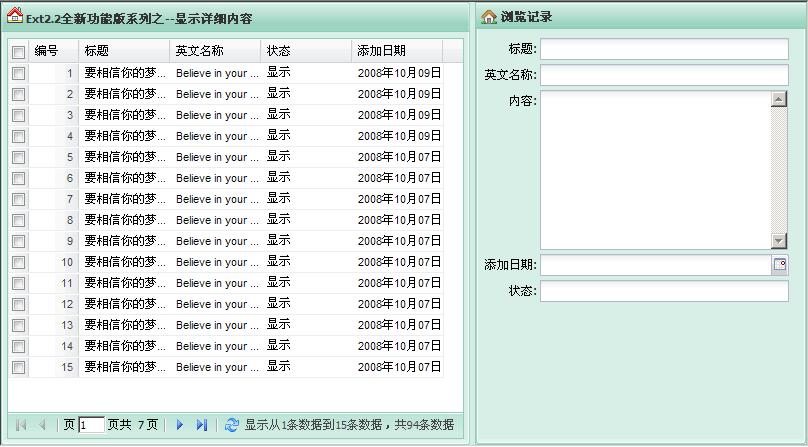
Task: Click the 内容 scrollbar up arrow
Action: click(x=779, y=99)
